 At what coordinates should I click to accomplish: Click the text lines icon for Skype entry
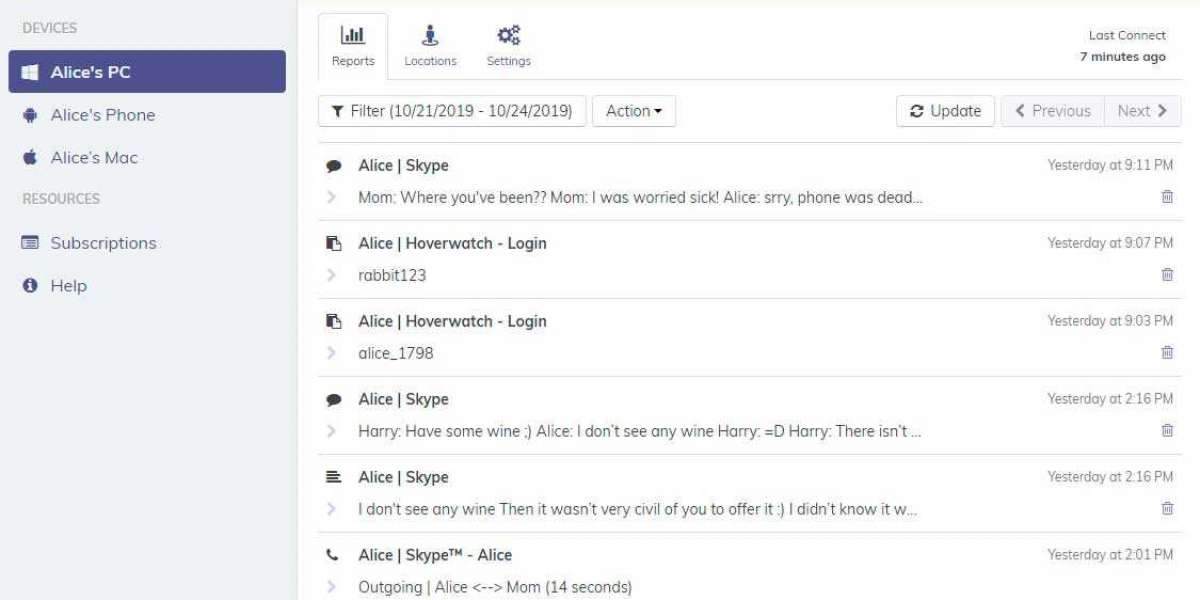pos(334,477)
